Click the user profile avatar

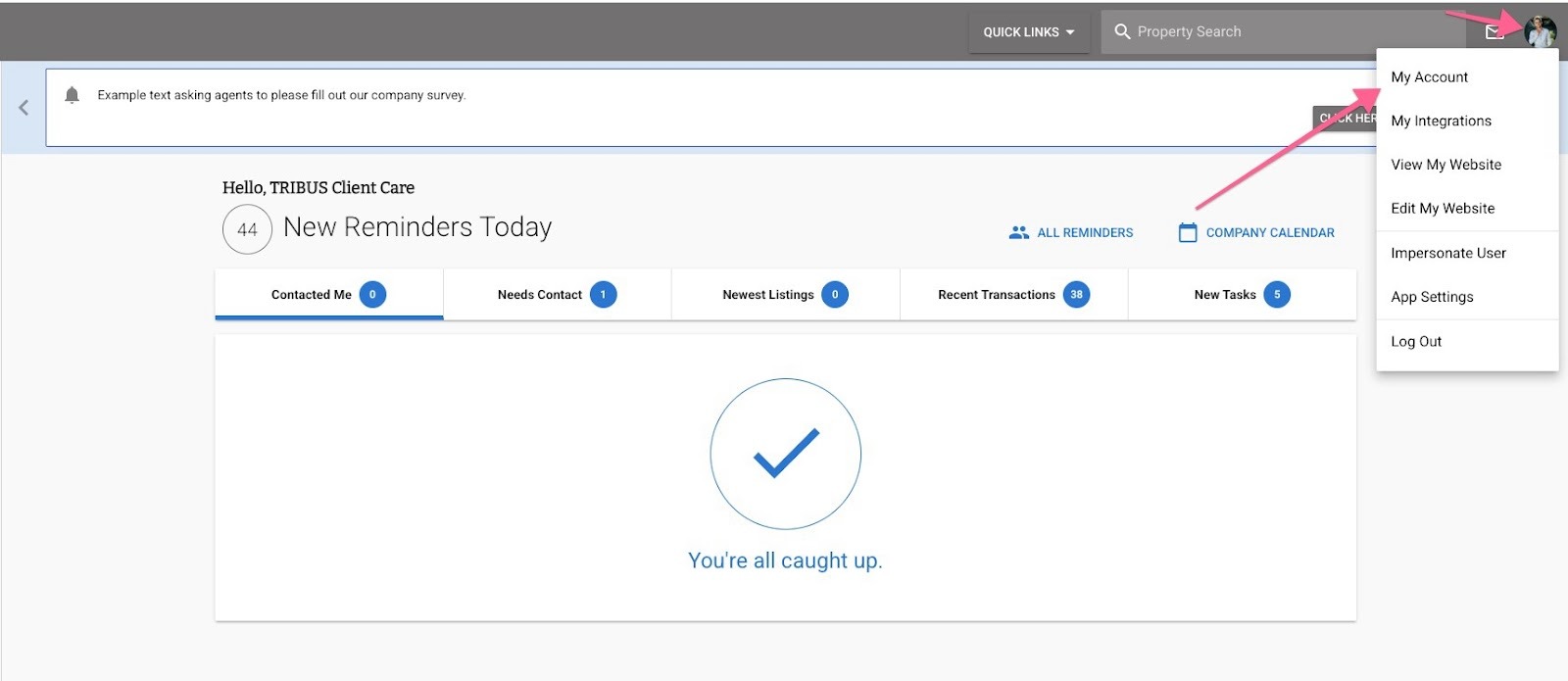[x=1540, y=31]
